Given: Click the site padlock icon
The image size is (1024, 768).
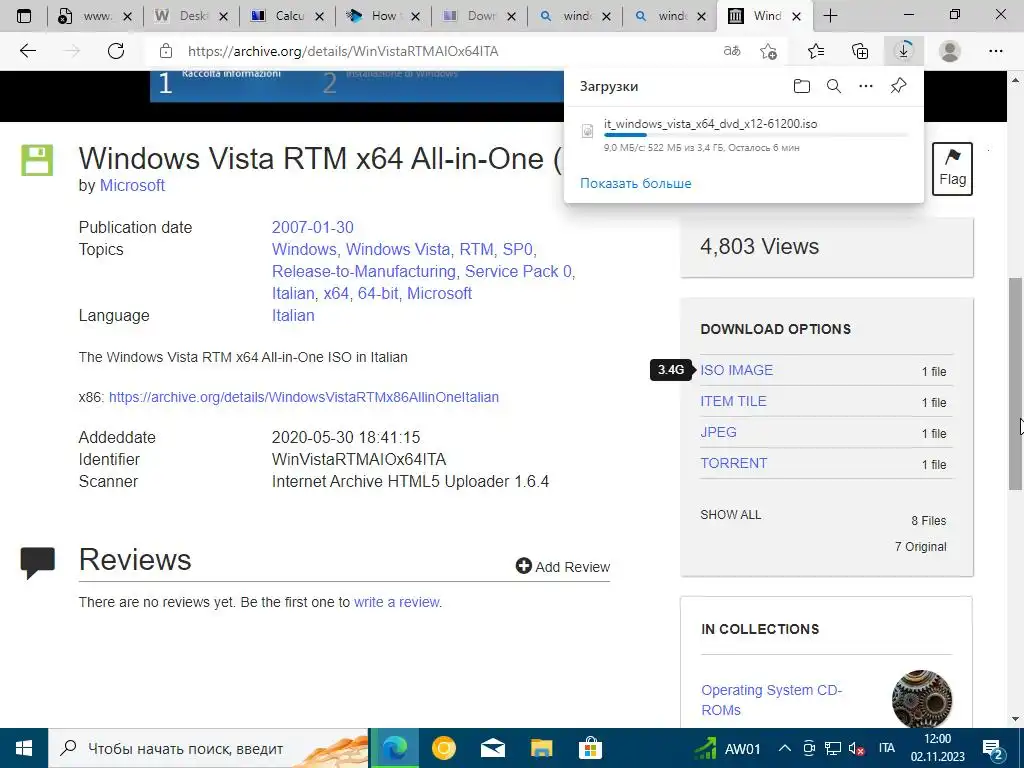Looking at the screenshot, I should (x=166, y=51).
